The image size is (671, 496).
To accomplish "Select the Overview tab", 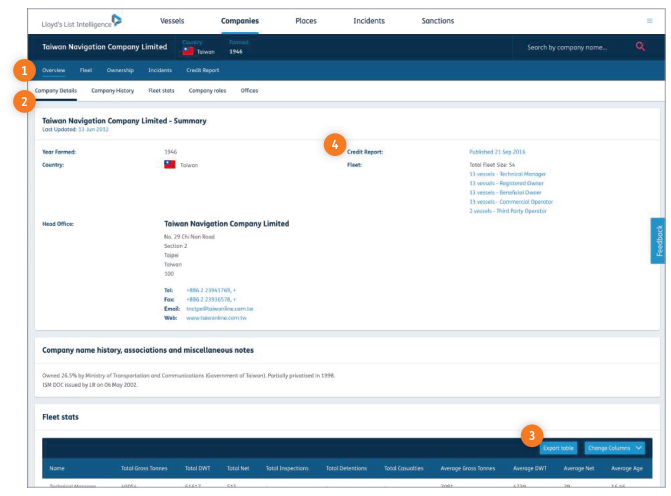I will pyautogui.click(x=53, y=70).
